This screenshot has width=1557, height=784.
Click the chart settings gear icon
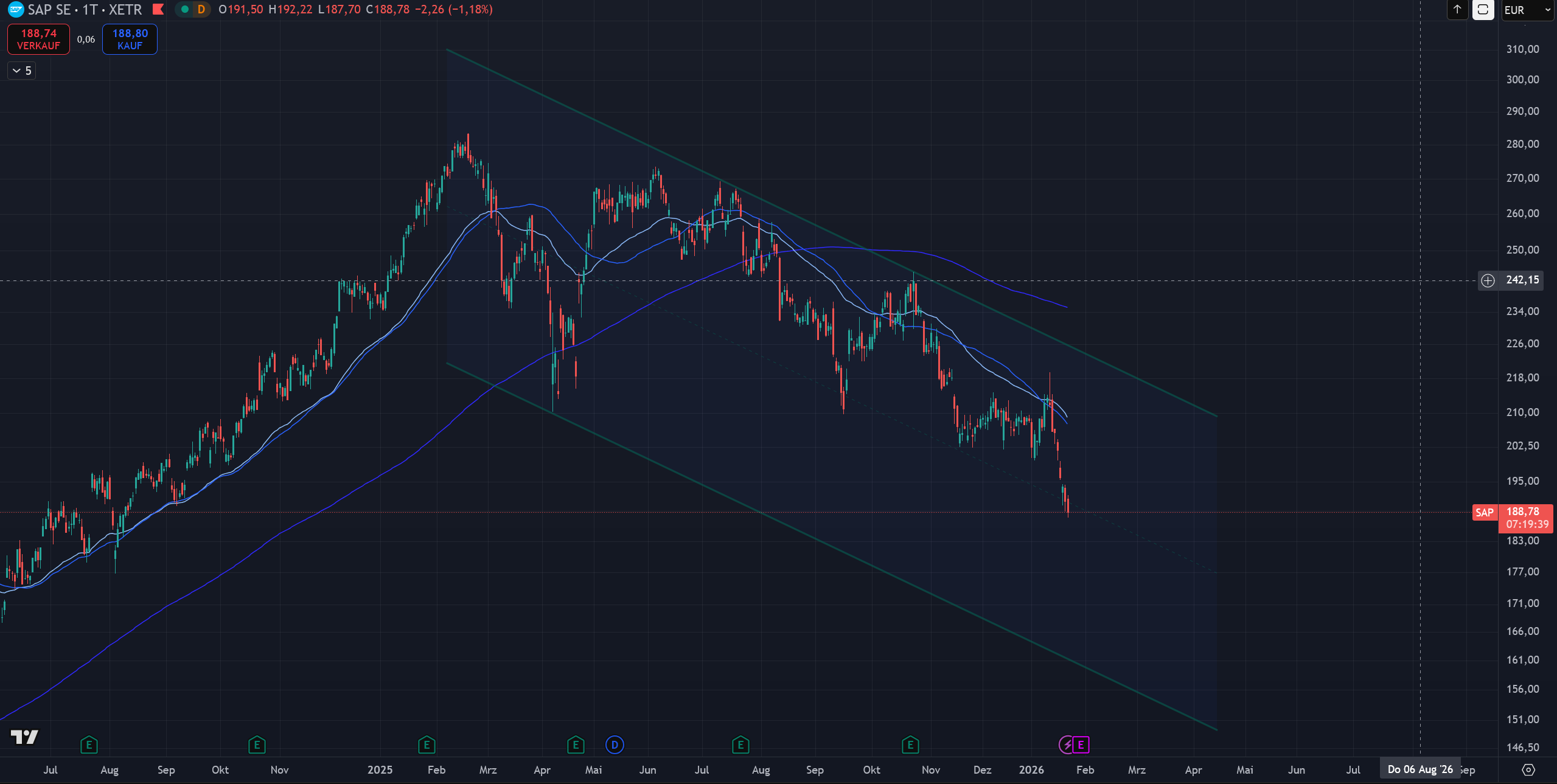click(x=1528, y=769)
